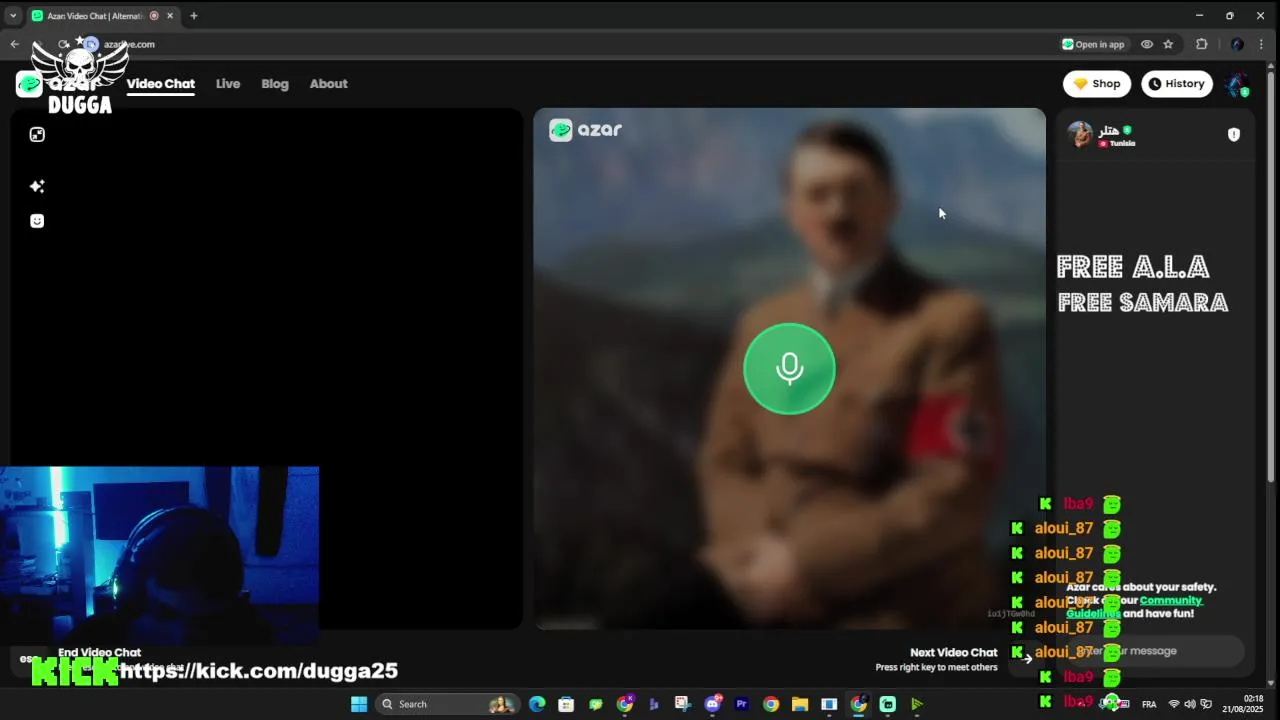Open the sparkle effects icon

[x=37, y=186]
